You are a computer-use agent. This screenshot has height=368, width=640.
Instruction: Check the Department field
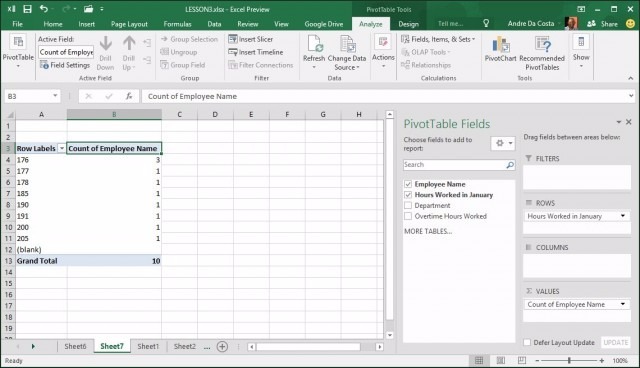(408, 205)
